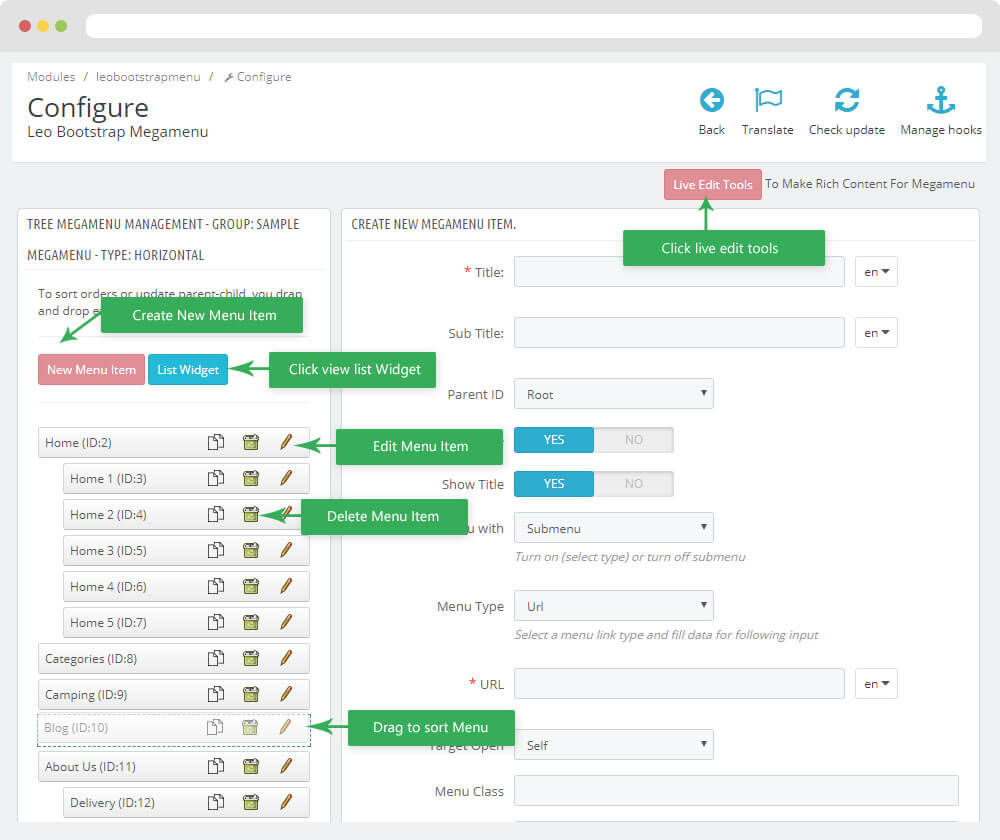Set Show Title toggle to NO

click(633, 484)
